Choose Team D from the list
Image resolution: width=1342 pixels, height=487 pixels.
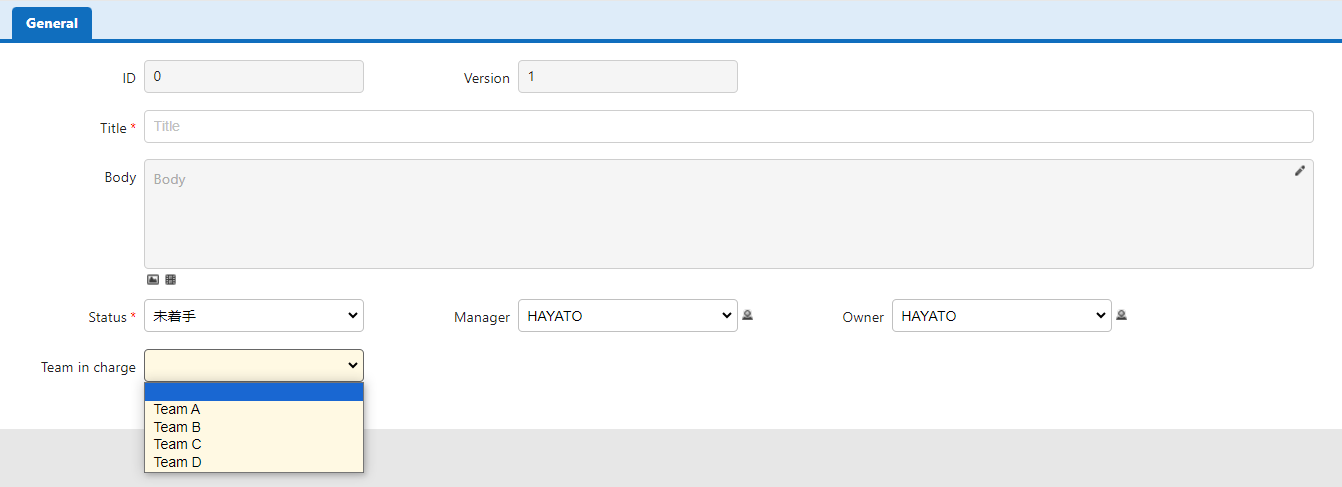254,462
